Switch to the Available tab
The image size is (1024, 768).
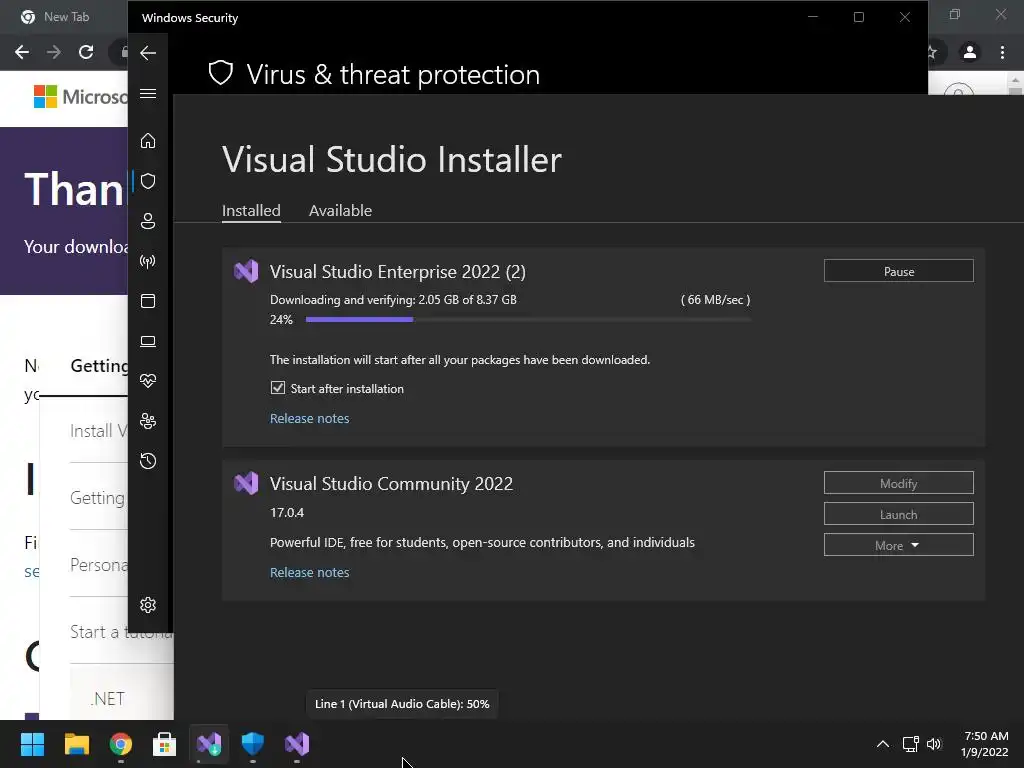pyautogui.click(x=340, y=210)
